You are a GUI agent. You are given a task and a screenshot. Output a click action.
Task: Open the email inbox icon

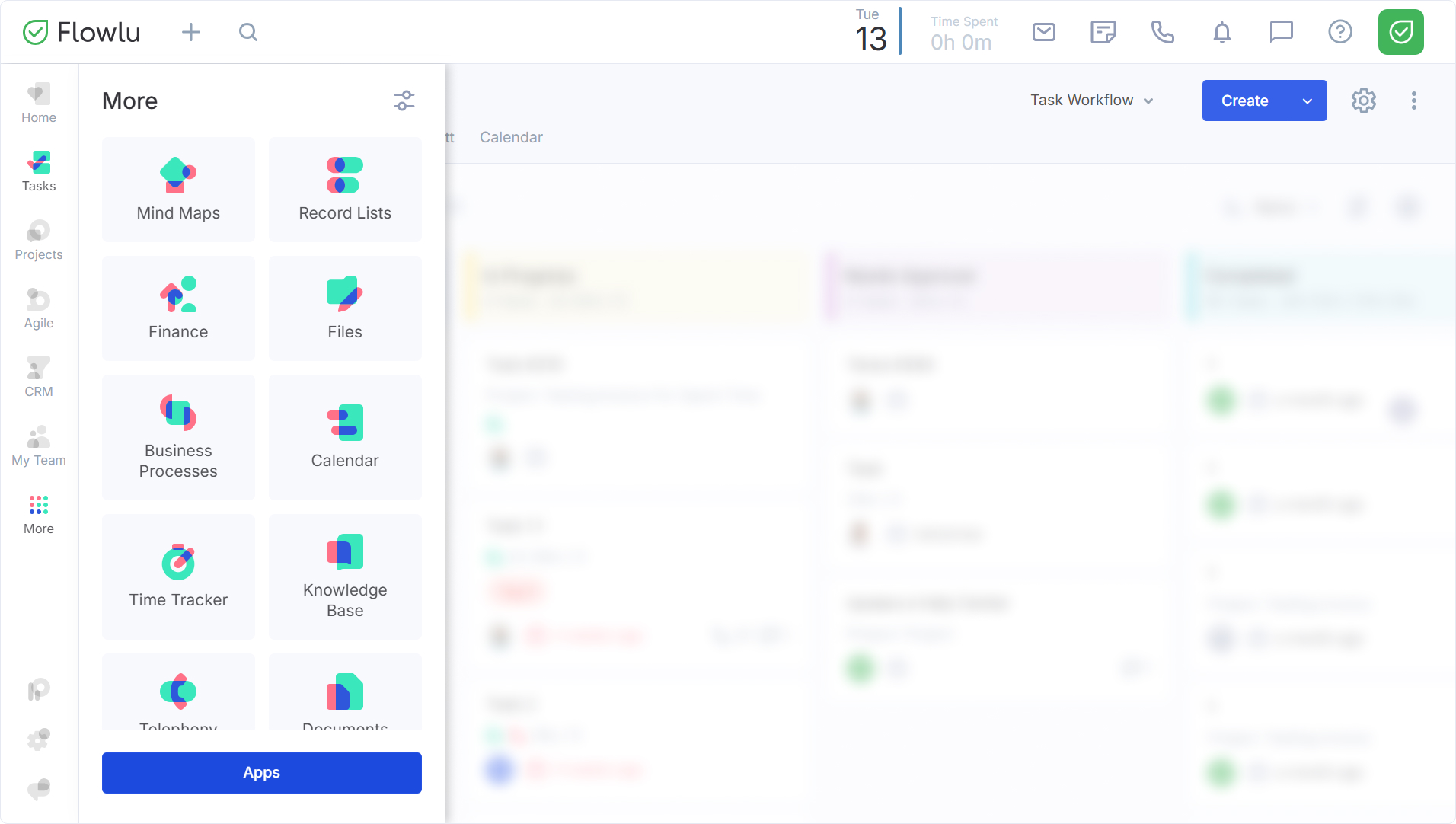1043,32
